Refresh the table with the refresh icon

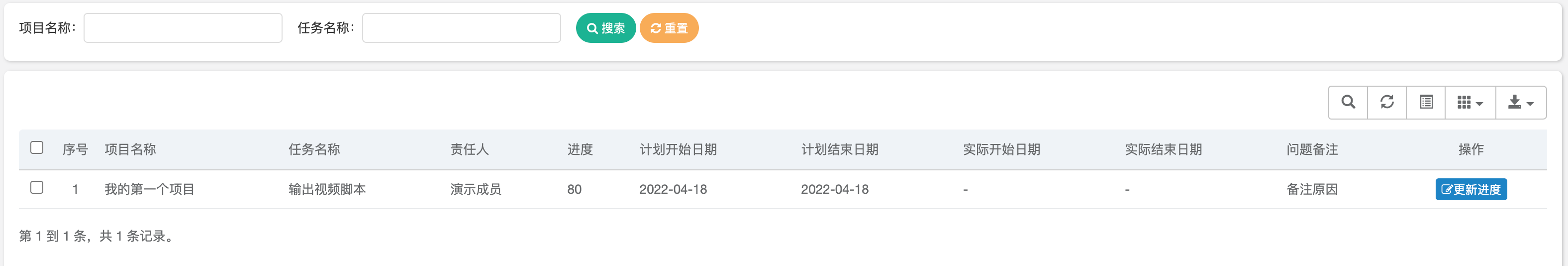pos(1386,103)
